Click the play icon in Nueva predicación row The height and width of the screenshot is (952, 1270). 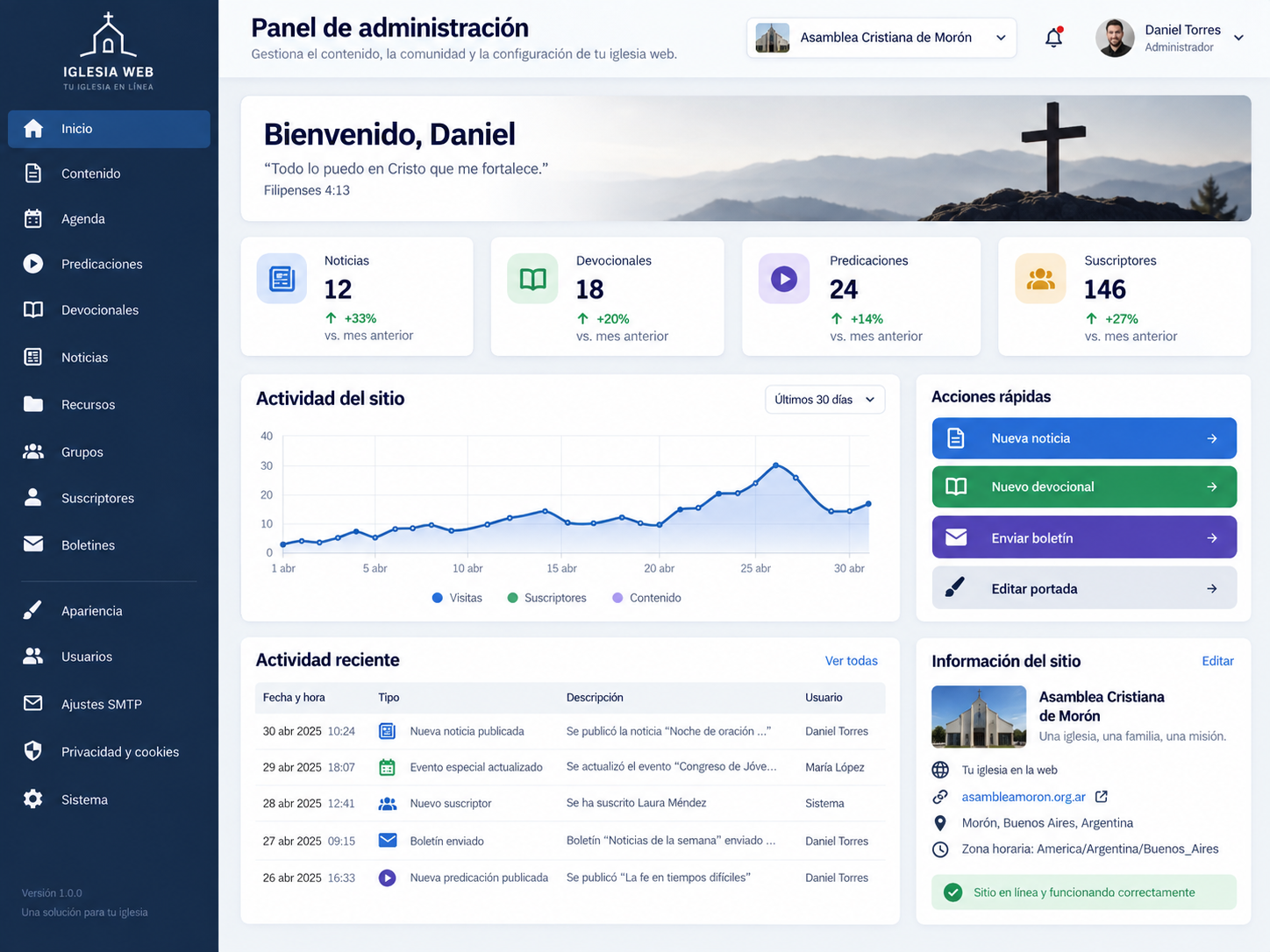coord(387,877)
